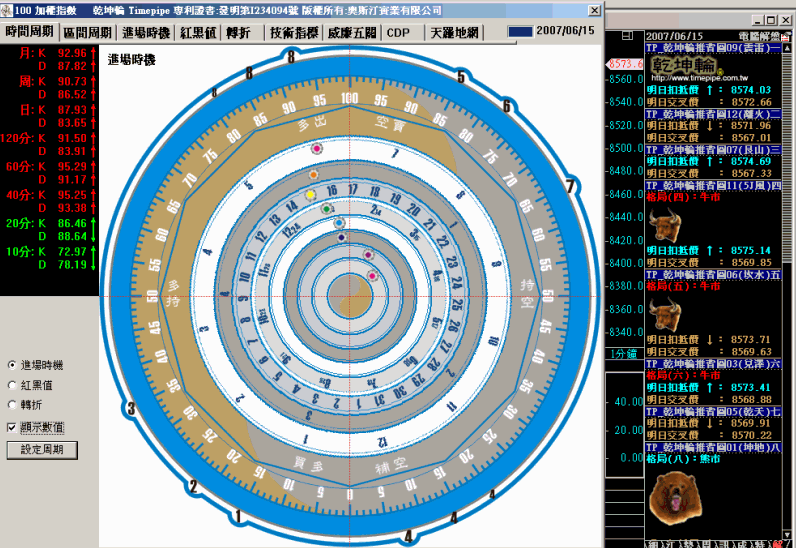Click the 8574.03 明日扣抵價 value
This screenshot has width=796, height=548.
tap(751, 90)
